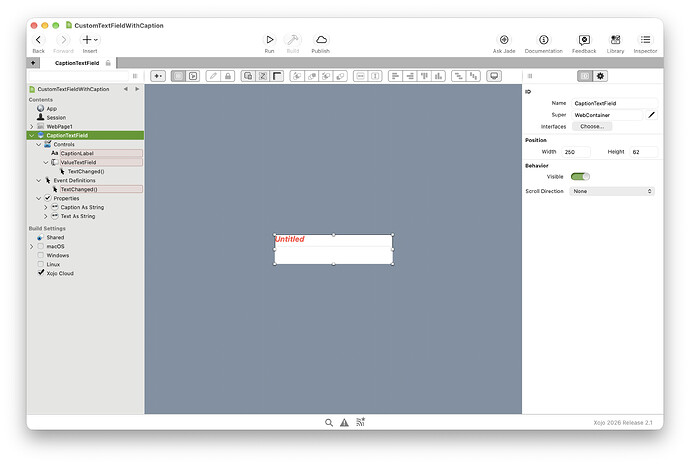
Task: Click the align top edges icon
Action: coord(424,76)
